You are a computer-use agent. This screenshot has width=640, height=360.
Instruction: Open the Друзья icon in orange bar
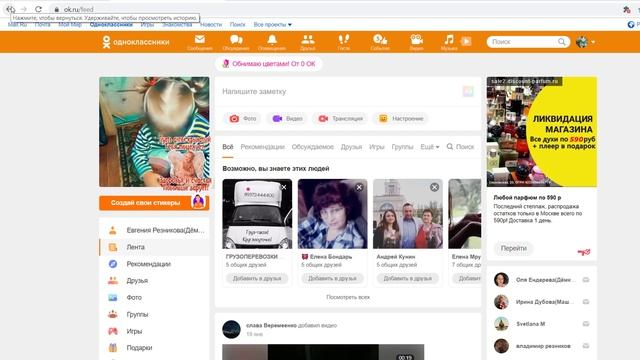pos(308,40)
